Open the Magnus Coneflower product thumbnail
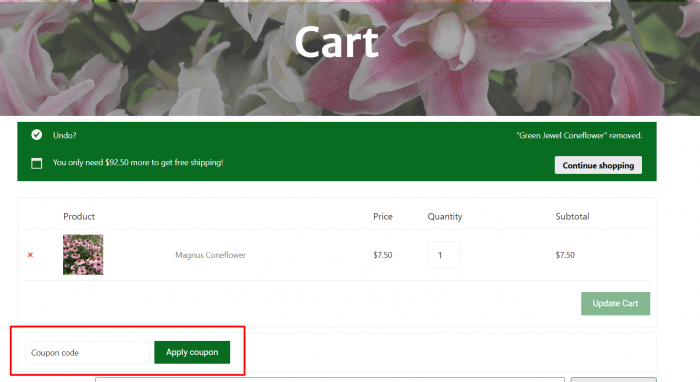Screen dimensions: 700x382 click(x=83, y=255)
